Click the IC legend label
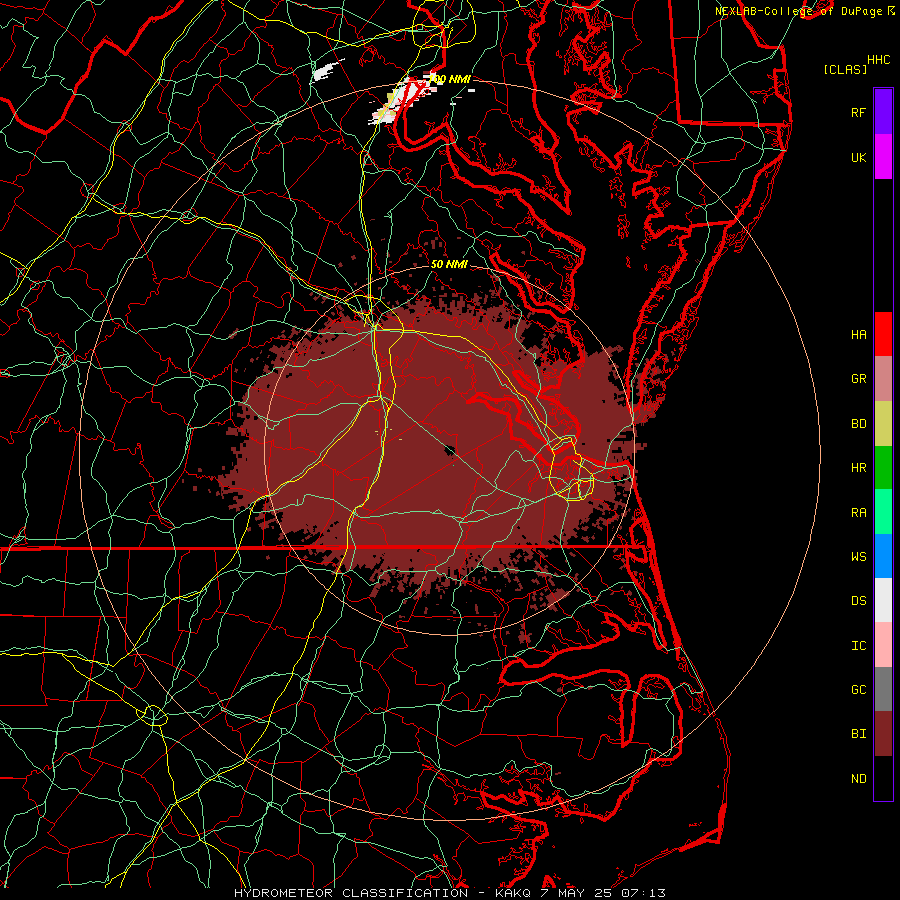Screen dimensions: 900x900 pyautogui.click(x=858, y=645)
